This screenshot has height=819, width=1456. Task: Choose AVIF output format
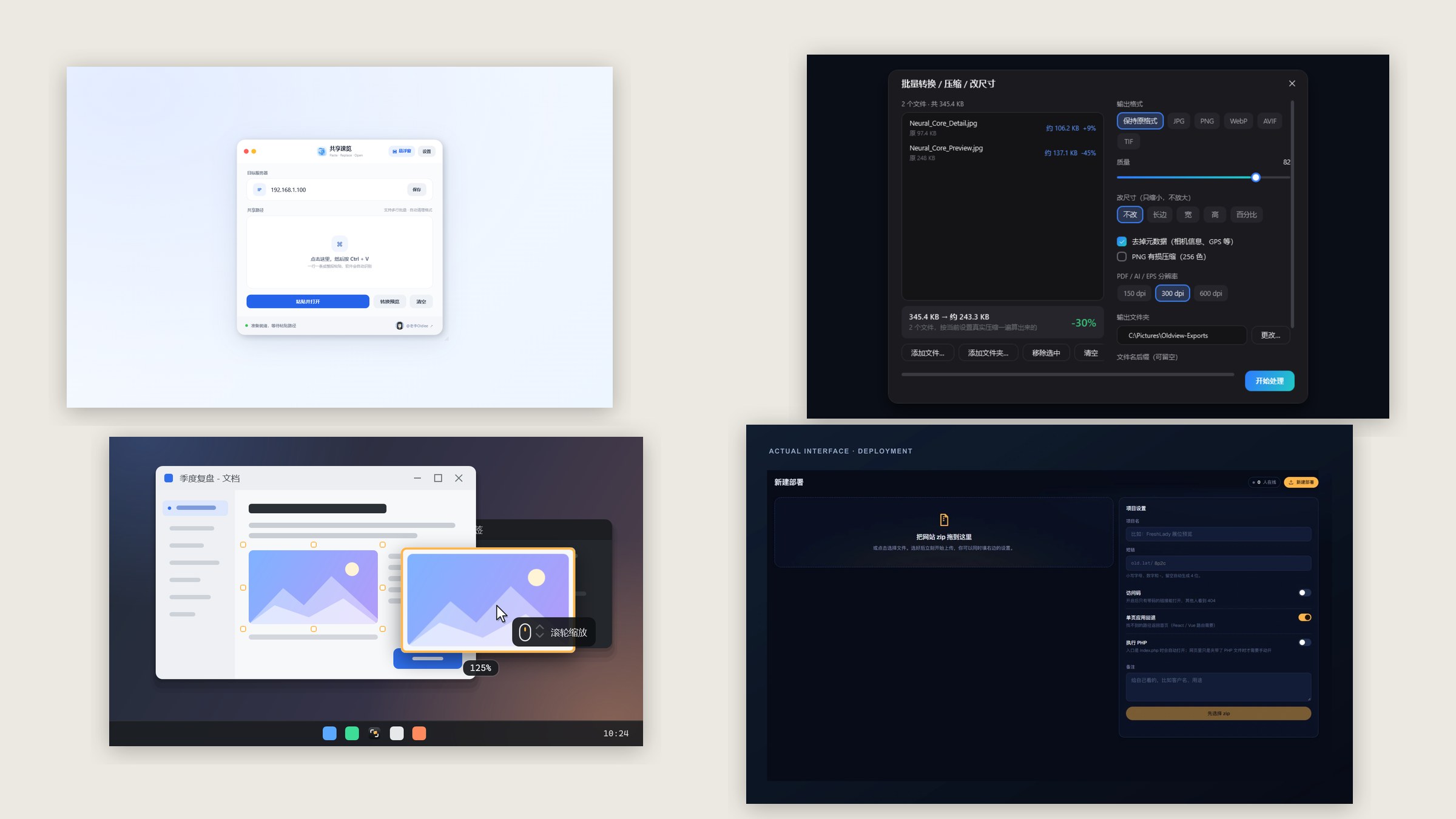(x=1270, y=121)
